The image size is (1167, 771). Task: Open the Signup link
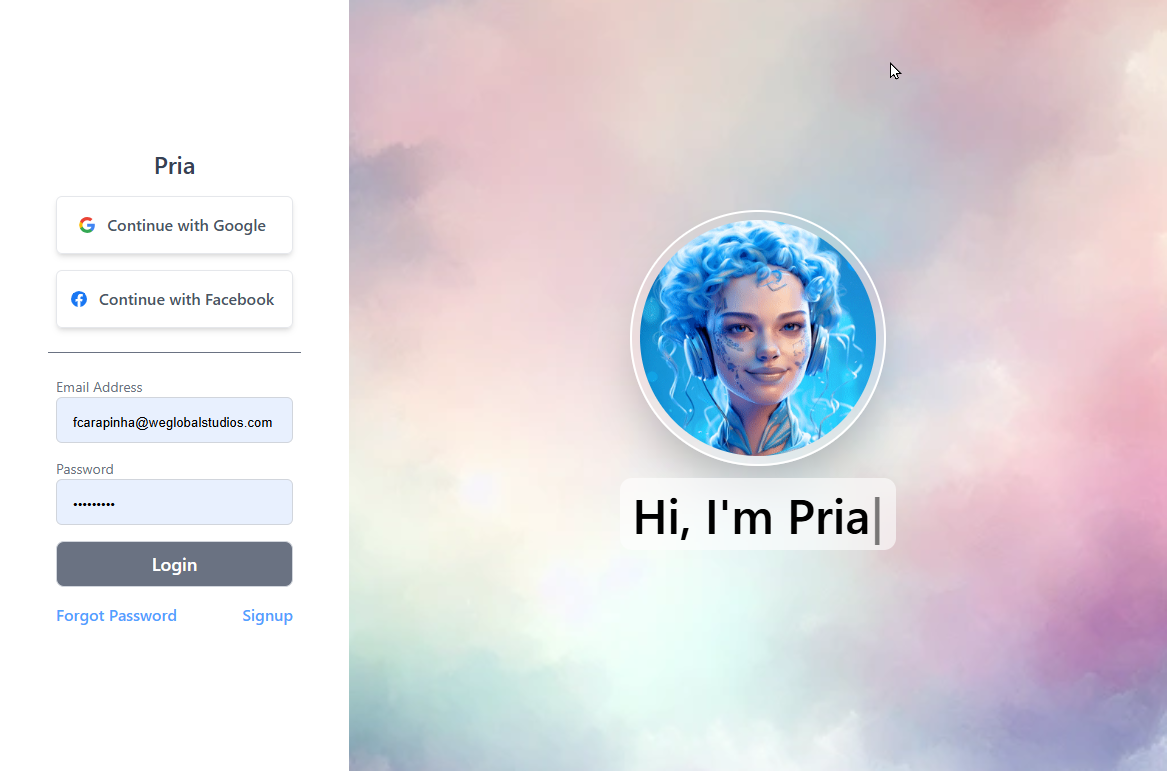click(267, 616)
